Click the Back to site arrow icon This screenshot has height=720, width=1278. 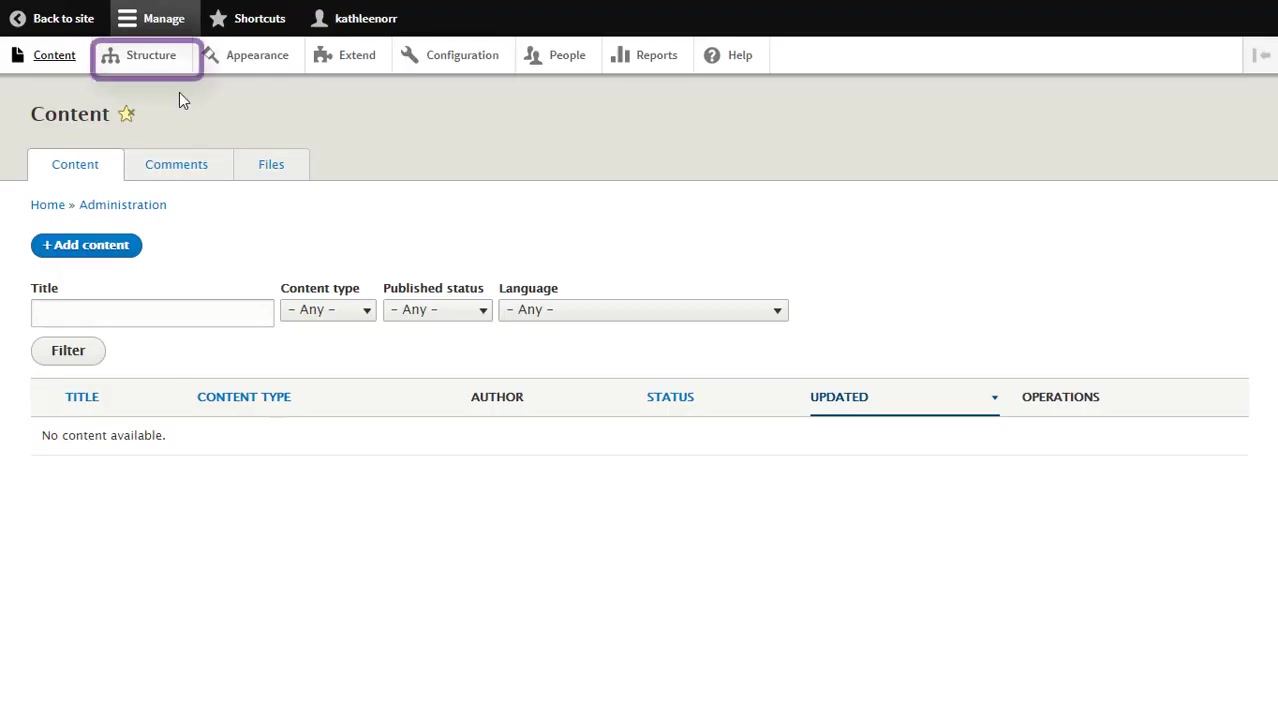tap(17, 18)
